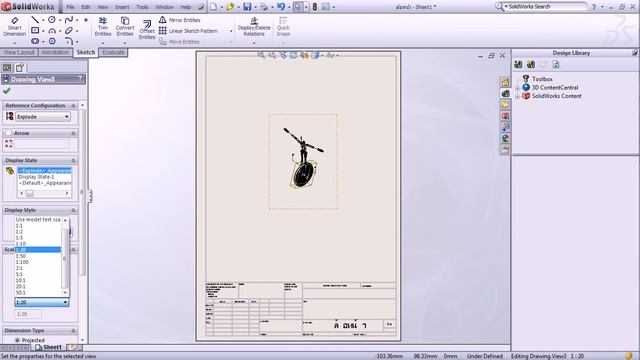
Task: Select Toolbox in Design Library
Action: click(542, 79)
